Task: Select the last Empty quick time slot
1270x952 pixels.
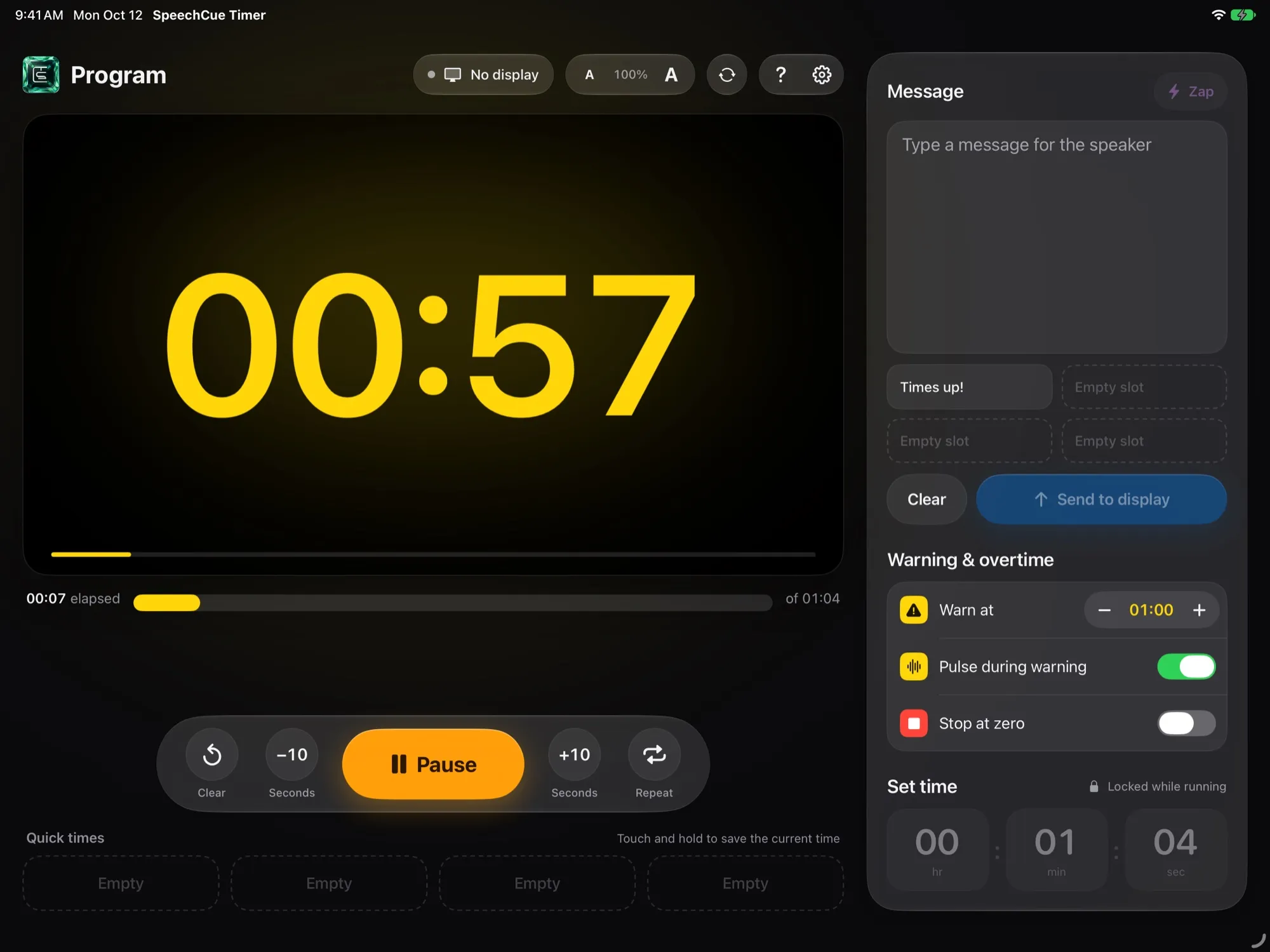Action: 745,883
